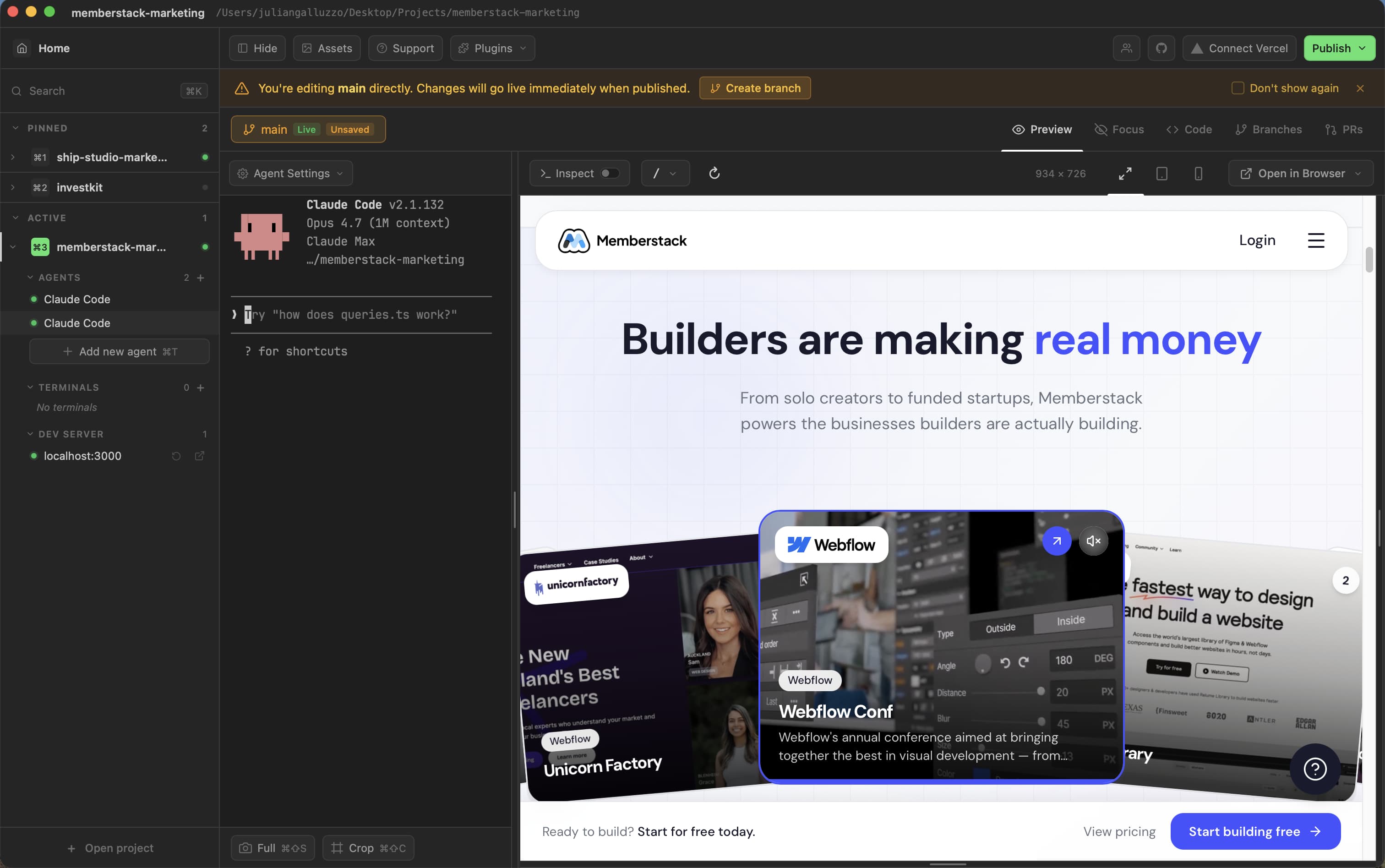Add a new agent with plus icon
Screen dimensions: 1385x868
(x=201, y=278)
